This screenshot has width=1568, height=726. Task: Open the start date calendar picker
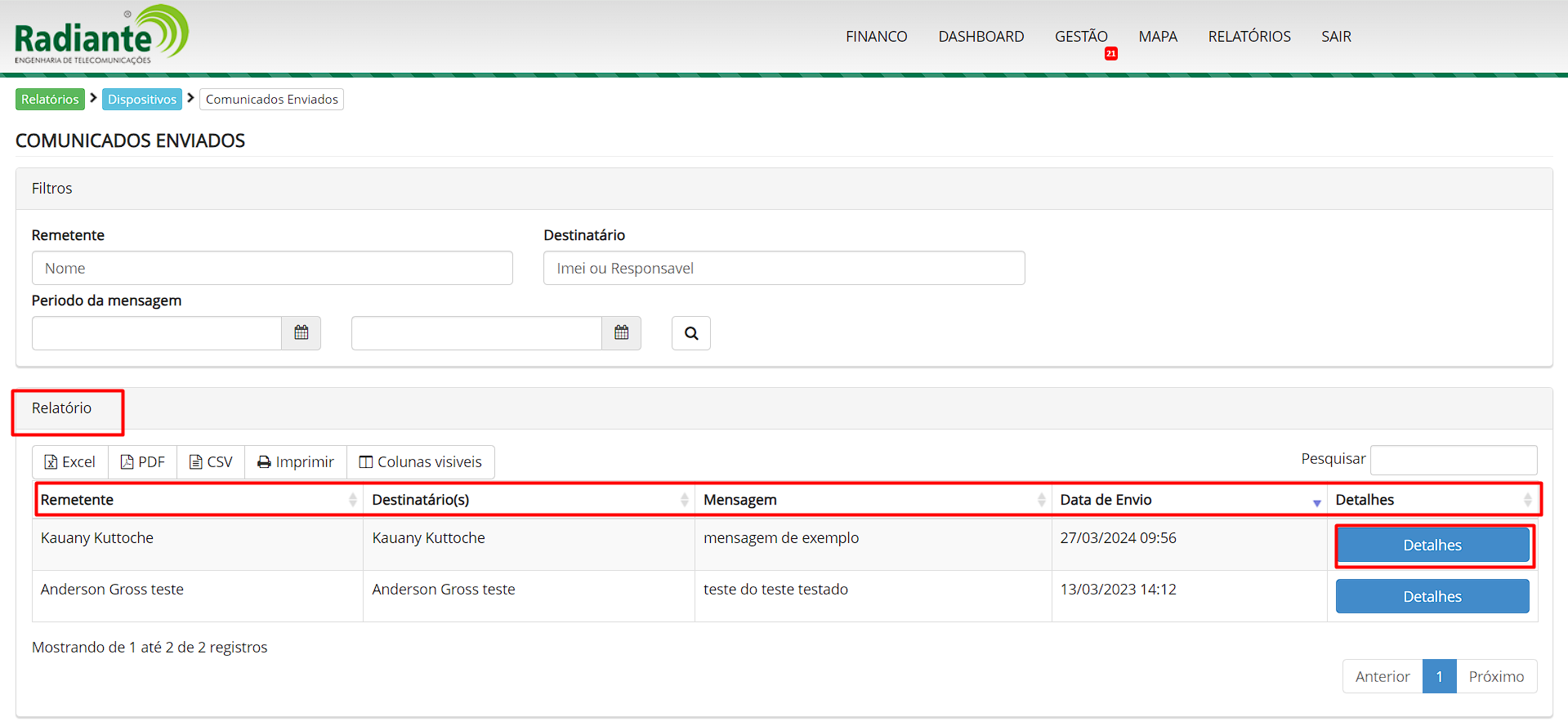tap(301, 333)
